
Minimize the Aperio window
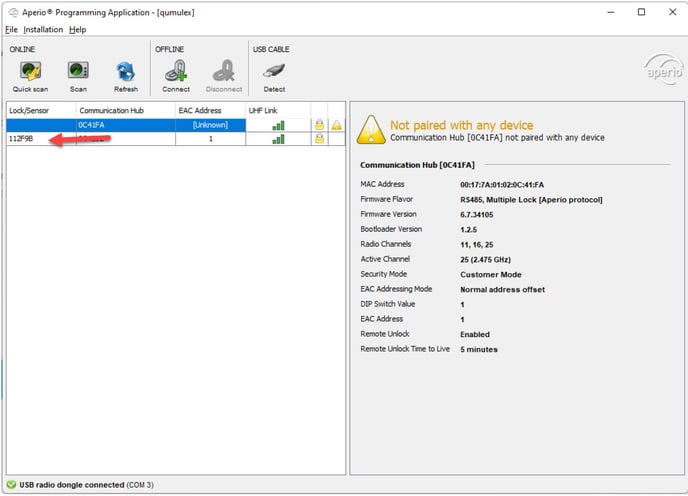[610, 12]
